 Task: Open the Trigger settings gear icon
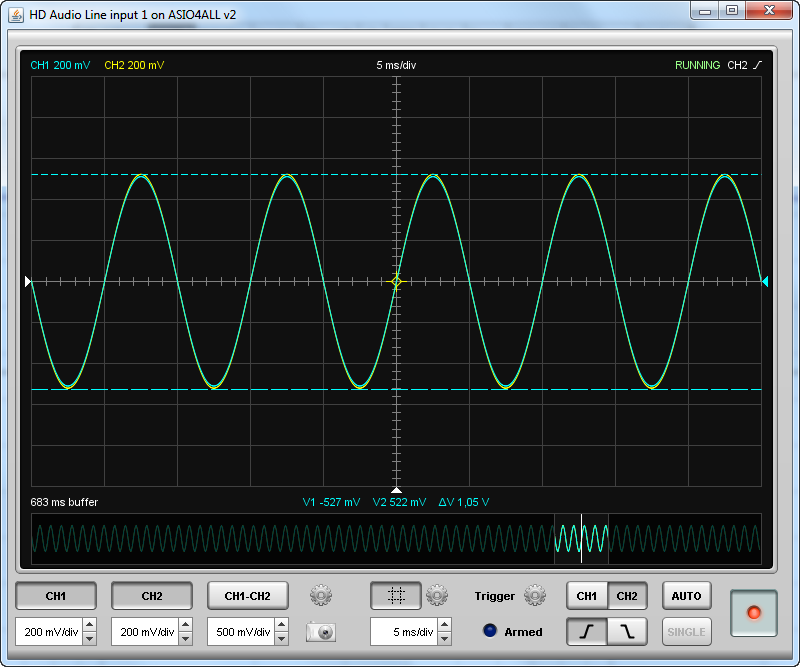click(x=535, y=595)
